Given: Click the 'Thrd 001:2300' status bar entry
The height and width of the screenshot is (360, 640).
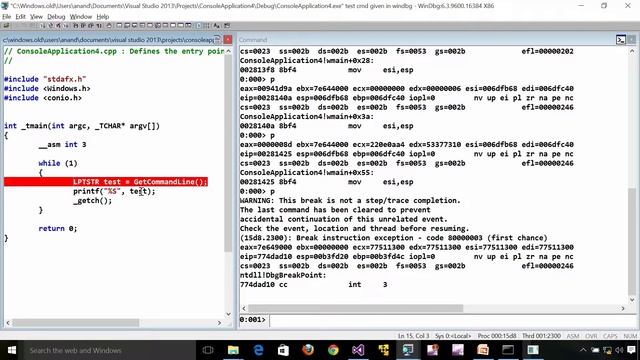Looking at the screenshot, I should 541,336.
